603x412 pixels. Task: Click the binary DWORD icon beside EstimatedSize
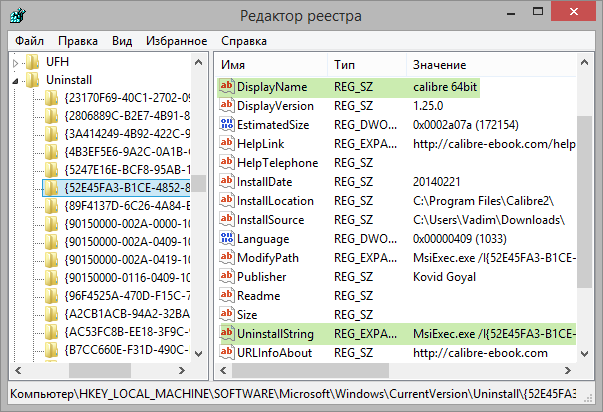(x=227, y=124)
